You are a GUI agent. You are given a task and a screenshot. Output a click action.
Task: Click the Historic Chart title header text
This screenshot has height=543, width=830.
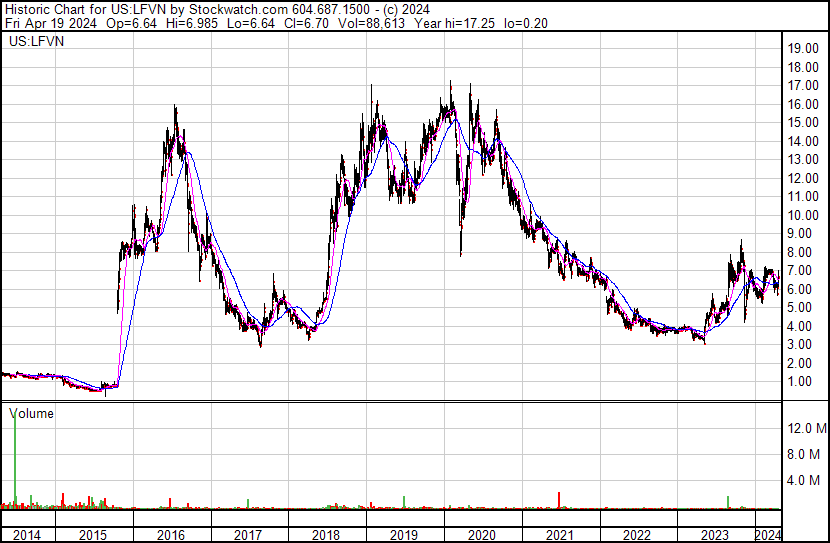pyautogui.click(x=217, y=9)
